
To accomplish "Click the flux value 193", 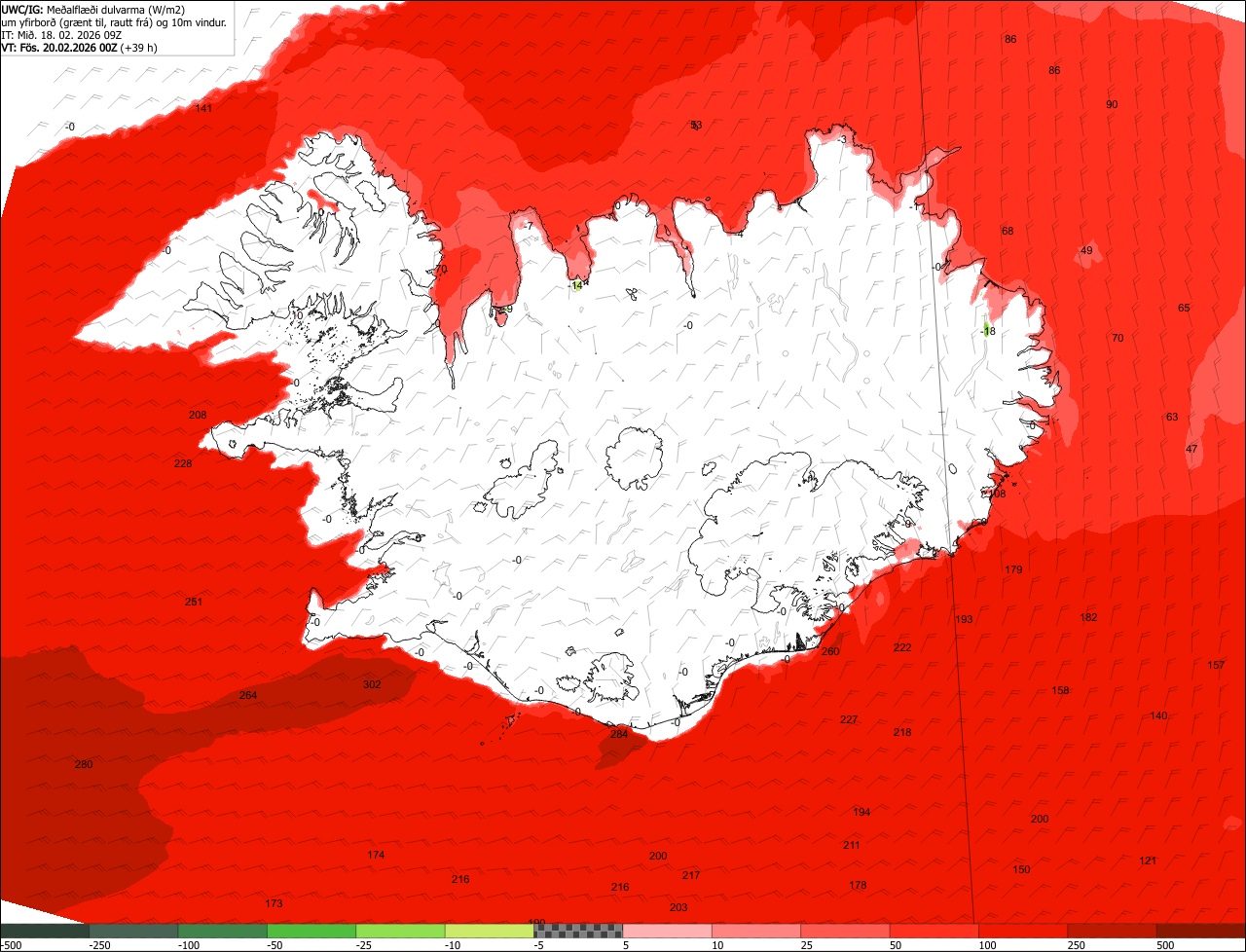I will 964,619.
